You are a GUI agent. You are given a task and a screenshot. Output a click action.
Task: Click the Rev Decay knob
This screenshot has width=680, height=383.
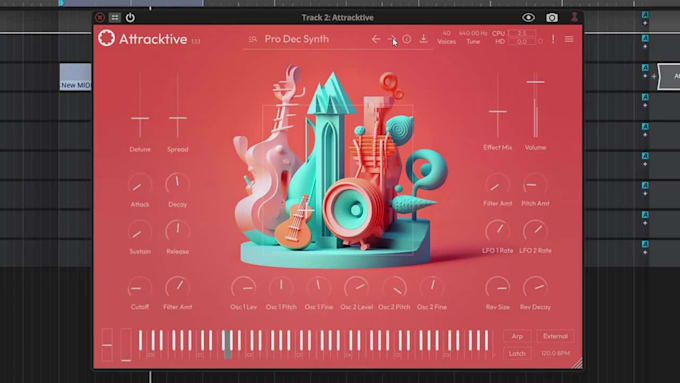click(x=535, y=287)
